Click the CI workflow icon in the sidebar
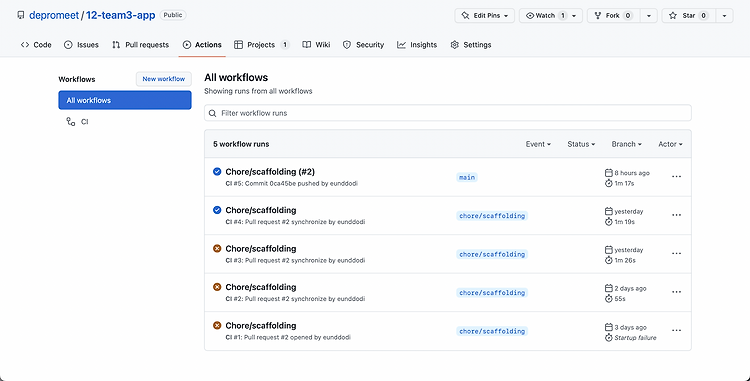The height and width of the screenshot is (381, 750). 71,122
